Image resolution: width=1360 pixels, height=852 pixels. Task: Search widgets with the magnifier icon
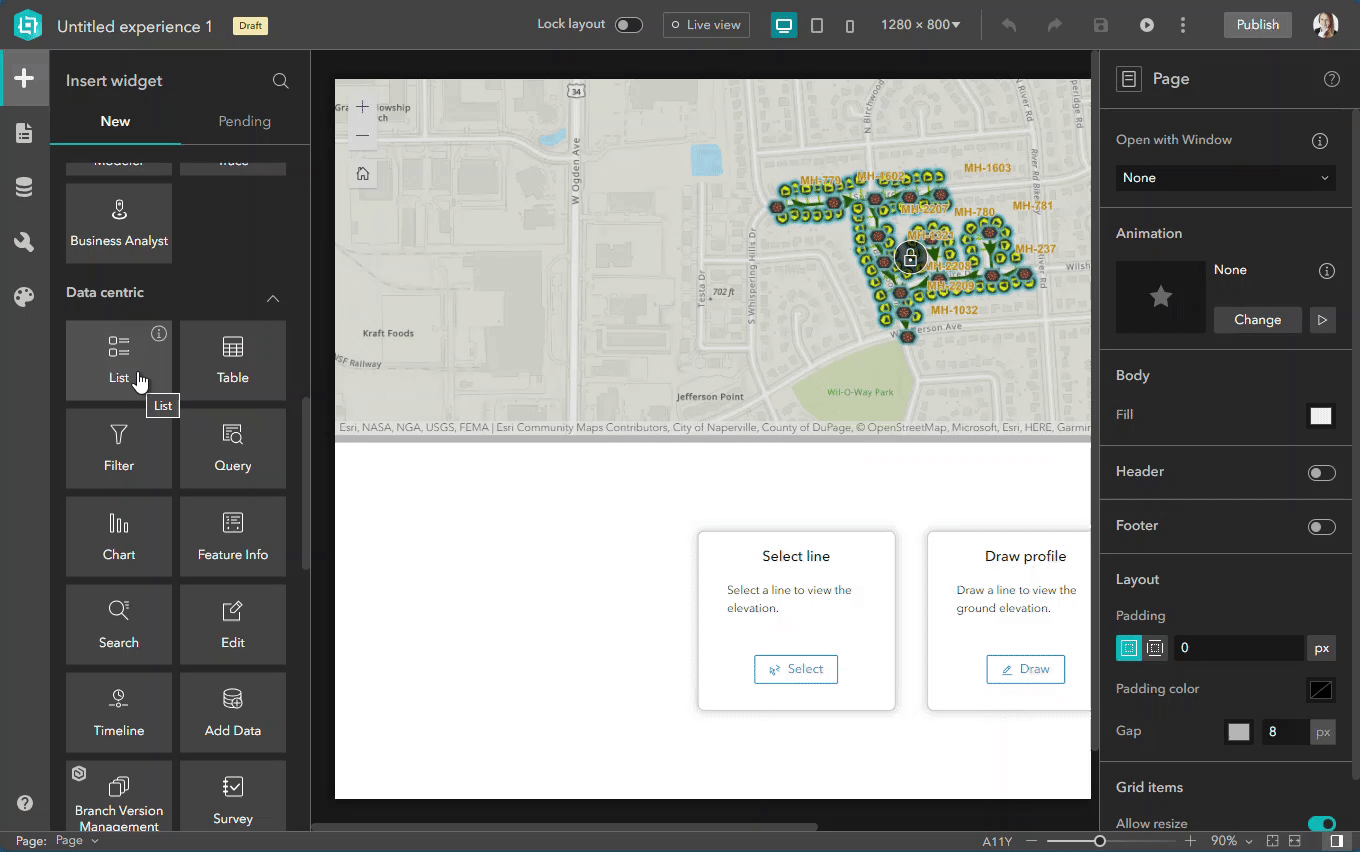pos(281,81)
